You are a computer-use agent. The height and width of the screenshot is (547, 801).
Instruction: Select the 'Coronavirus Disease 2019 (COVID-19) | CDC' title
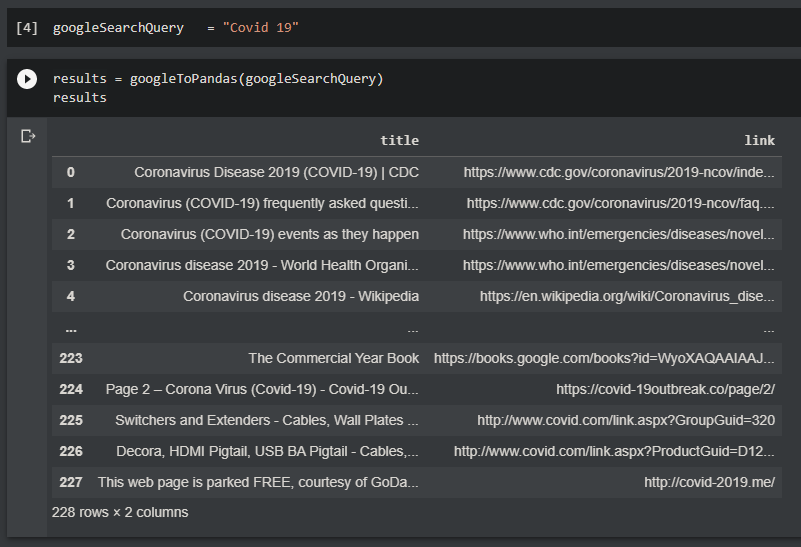(x=276, y=172)
